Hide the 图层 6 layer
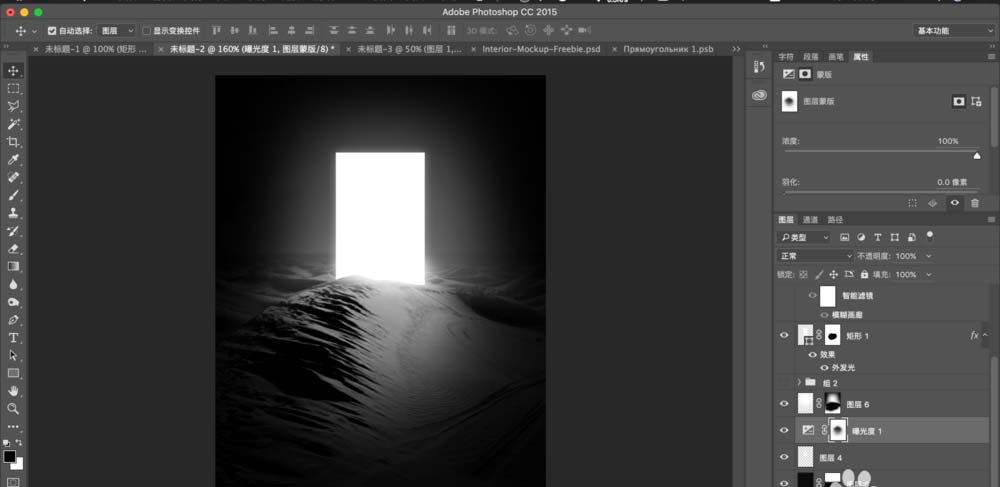 [784, 403]
